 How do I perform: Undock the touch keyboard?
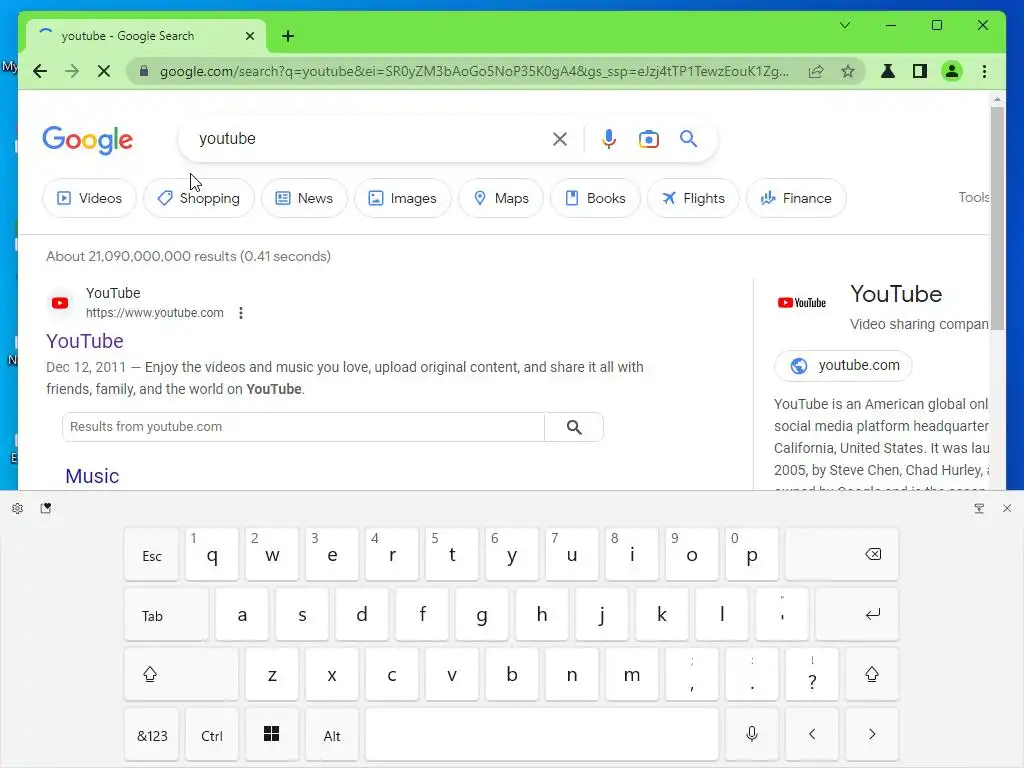coord(979,508)
